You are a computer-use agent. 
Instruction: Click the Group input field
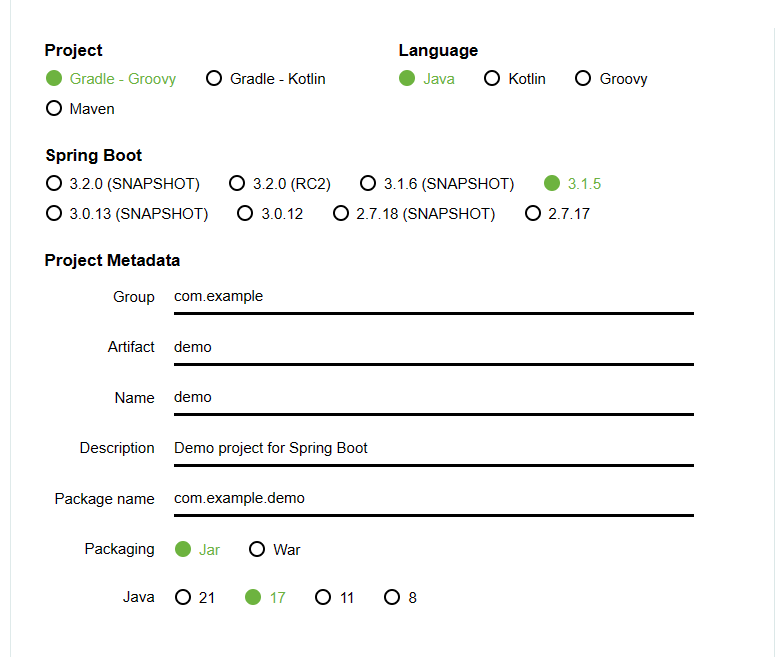pyautogui.click(x=432, y=297)
